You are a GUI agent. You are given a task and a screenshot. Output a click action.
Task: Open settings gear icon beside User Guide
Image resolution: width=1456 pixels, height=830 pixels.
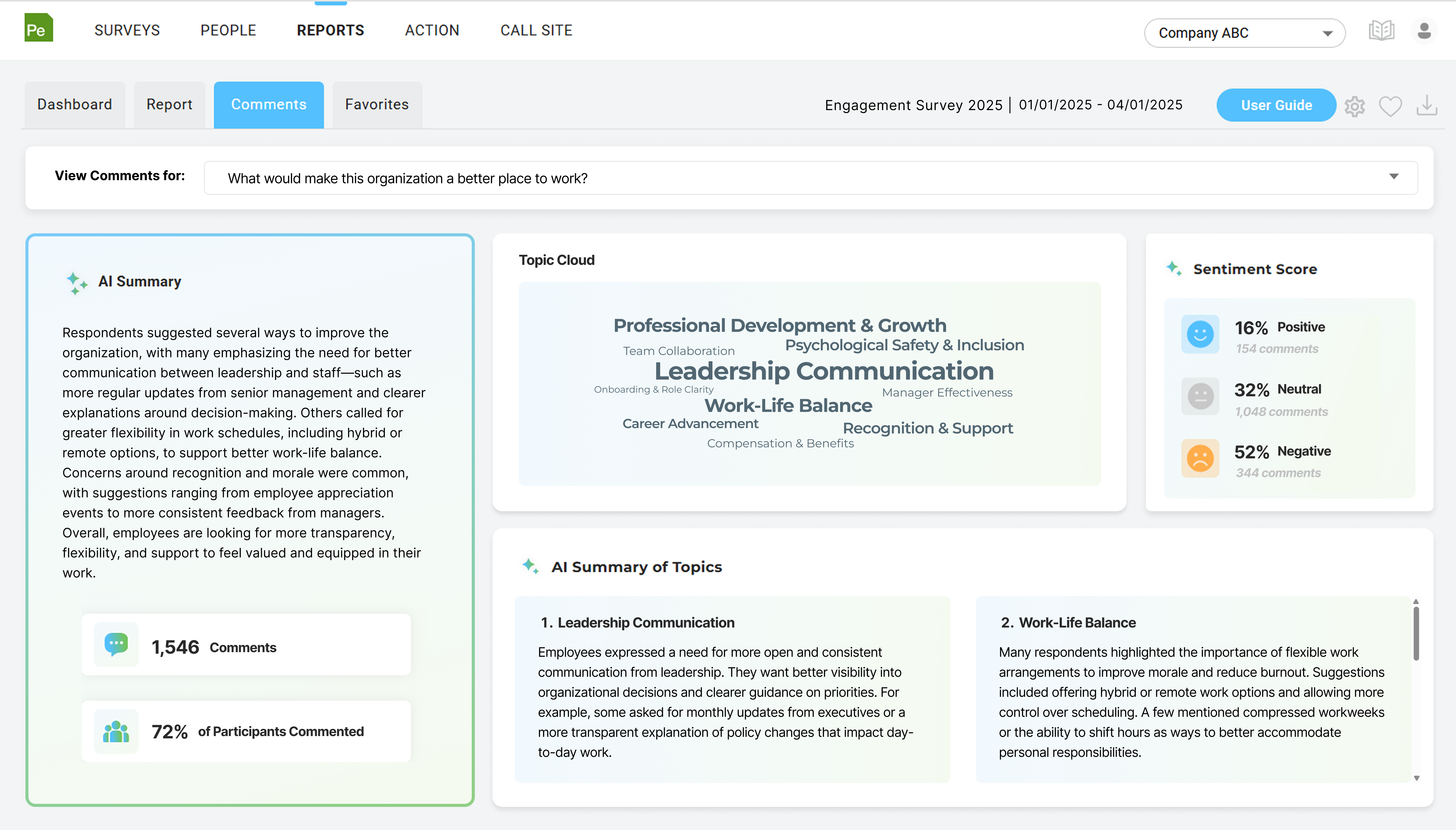1355,106
